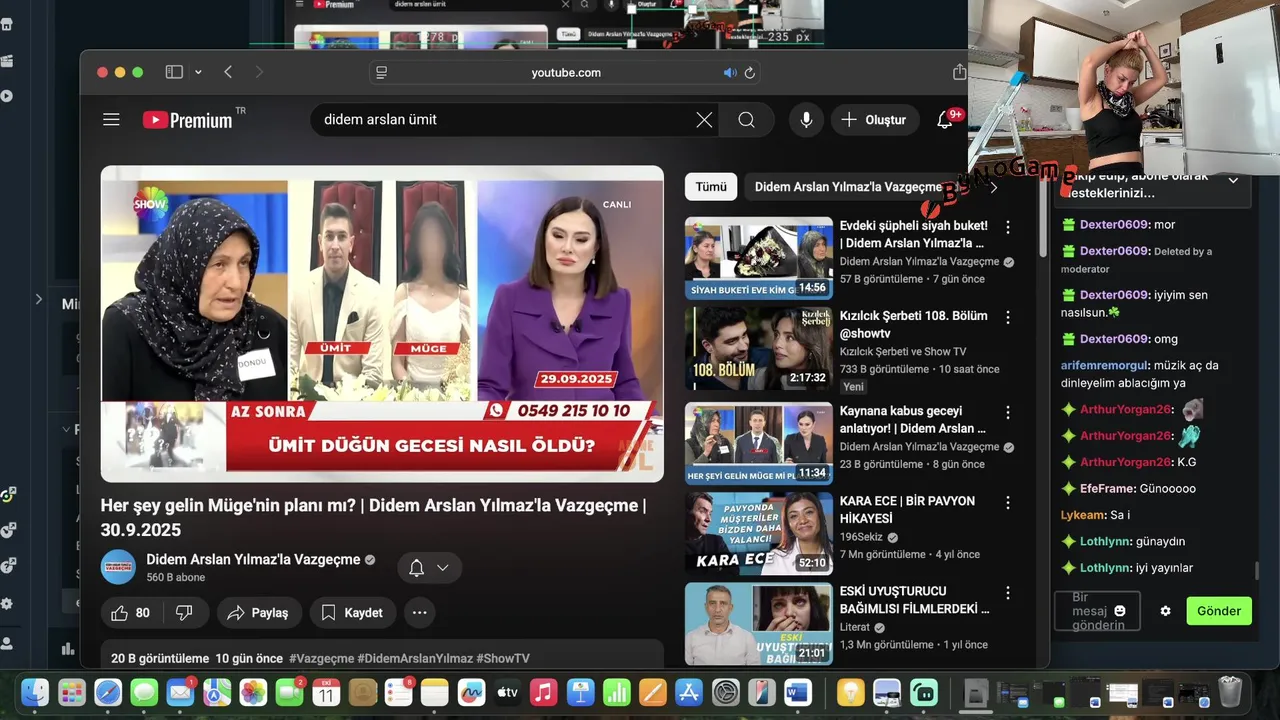Click Kaydet save button
1280x720 pixels.
click(x=353, y=613)
